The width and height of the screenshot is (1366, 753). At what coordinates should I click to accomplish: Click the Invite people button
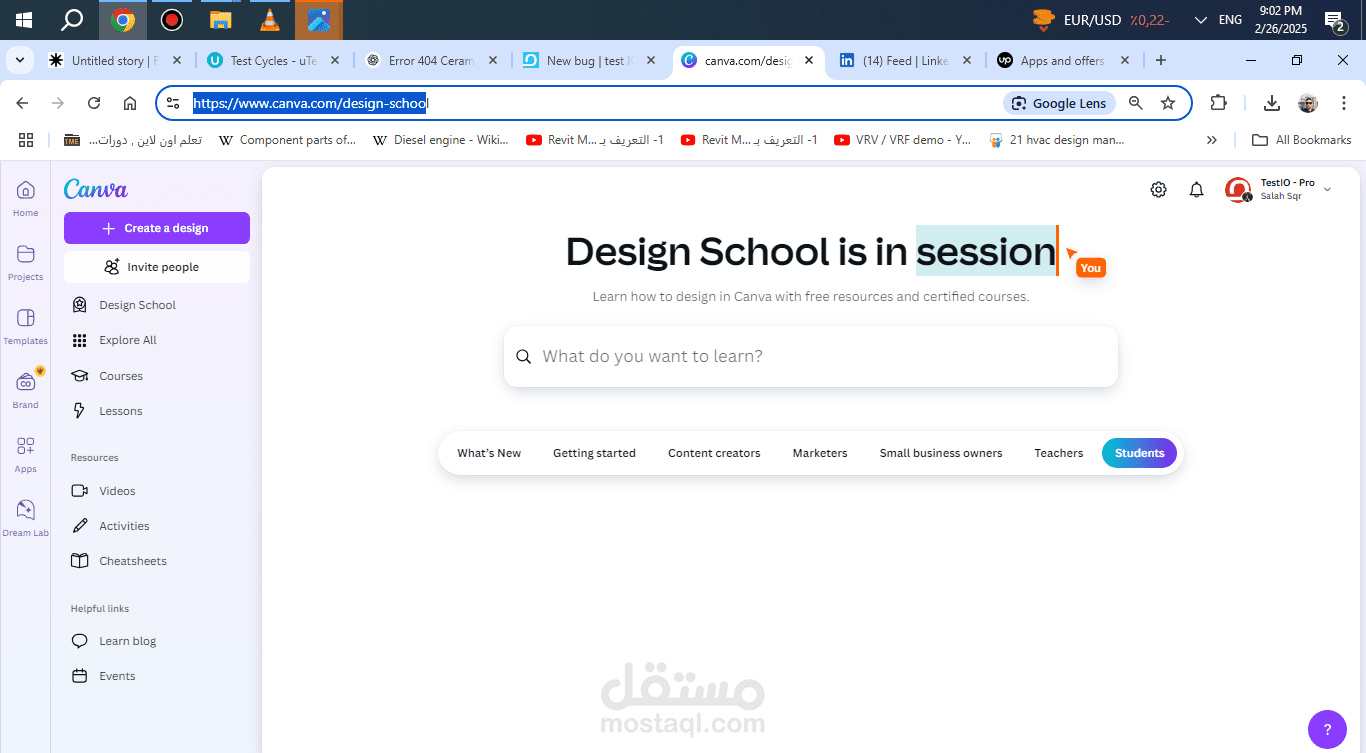click(157, 267)
